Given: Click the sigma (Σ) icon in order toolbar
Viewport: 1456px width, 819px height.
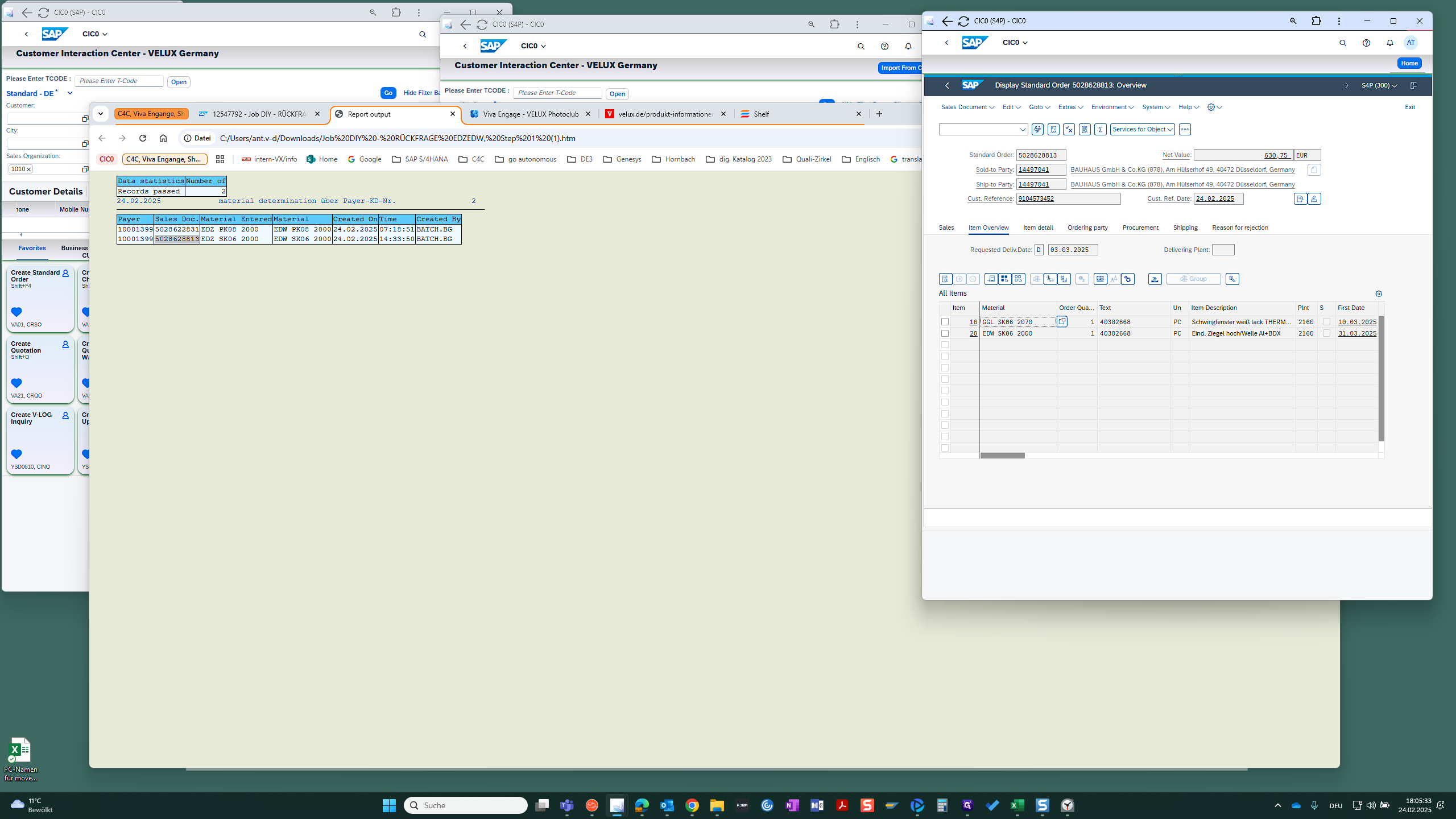Looking at the screenshot, I should (1101, 130).
